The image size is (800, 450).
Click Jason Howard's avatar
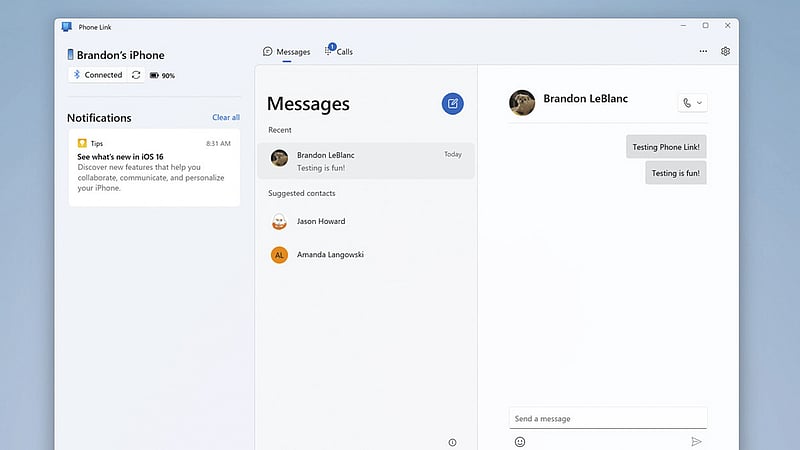point(279,221)
